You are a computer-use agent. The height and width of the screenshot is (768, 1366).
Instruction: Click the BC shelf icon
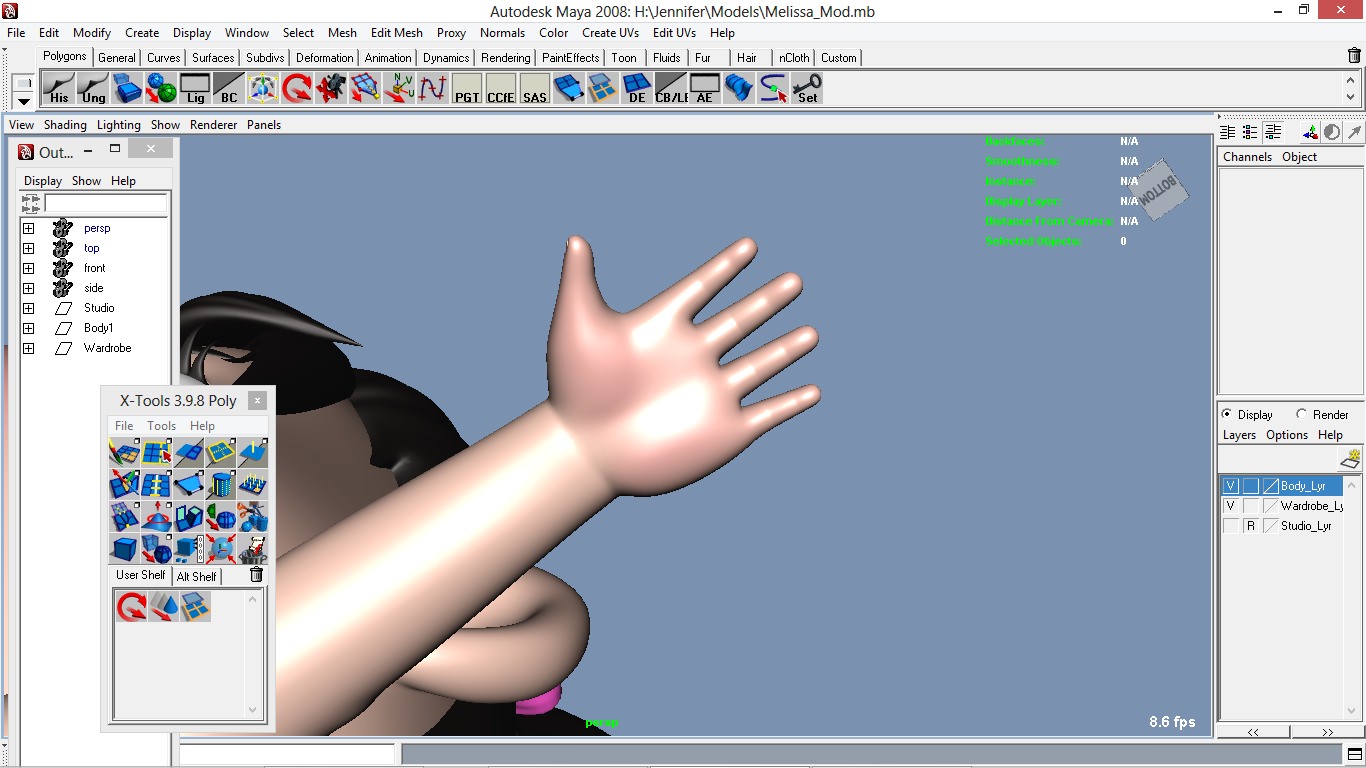tap(229, 89)
